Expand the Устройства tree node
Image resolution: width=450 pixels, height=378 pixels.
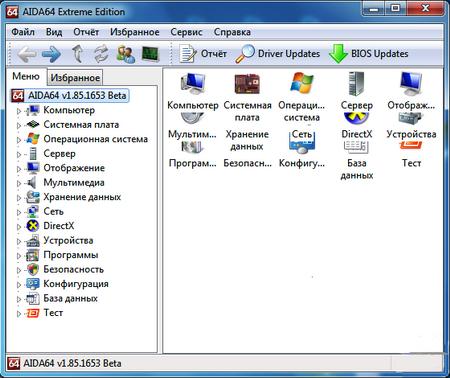pyautogui.click(x=19, y=241)
